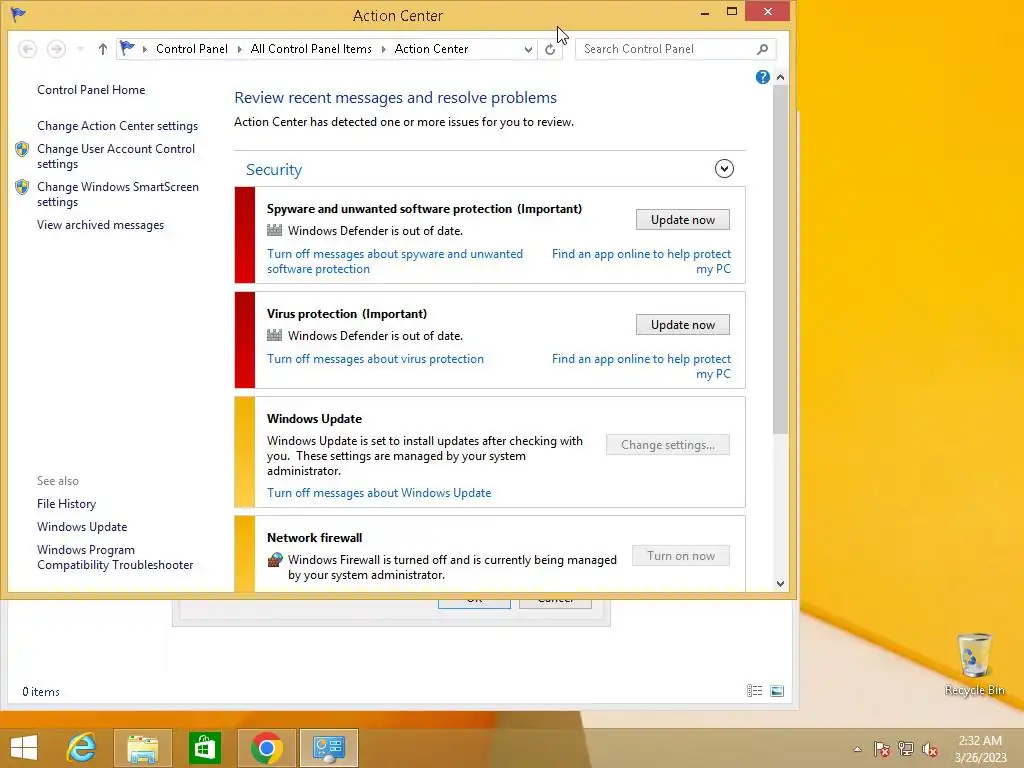Image resolution: width=1024 pixels, height=768 pixels.
Task: Open Control Panel Home link
Action: tap(91, 90)
